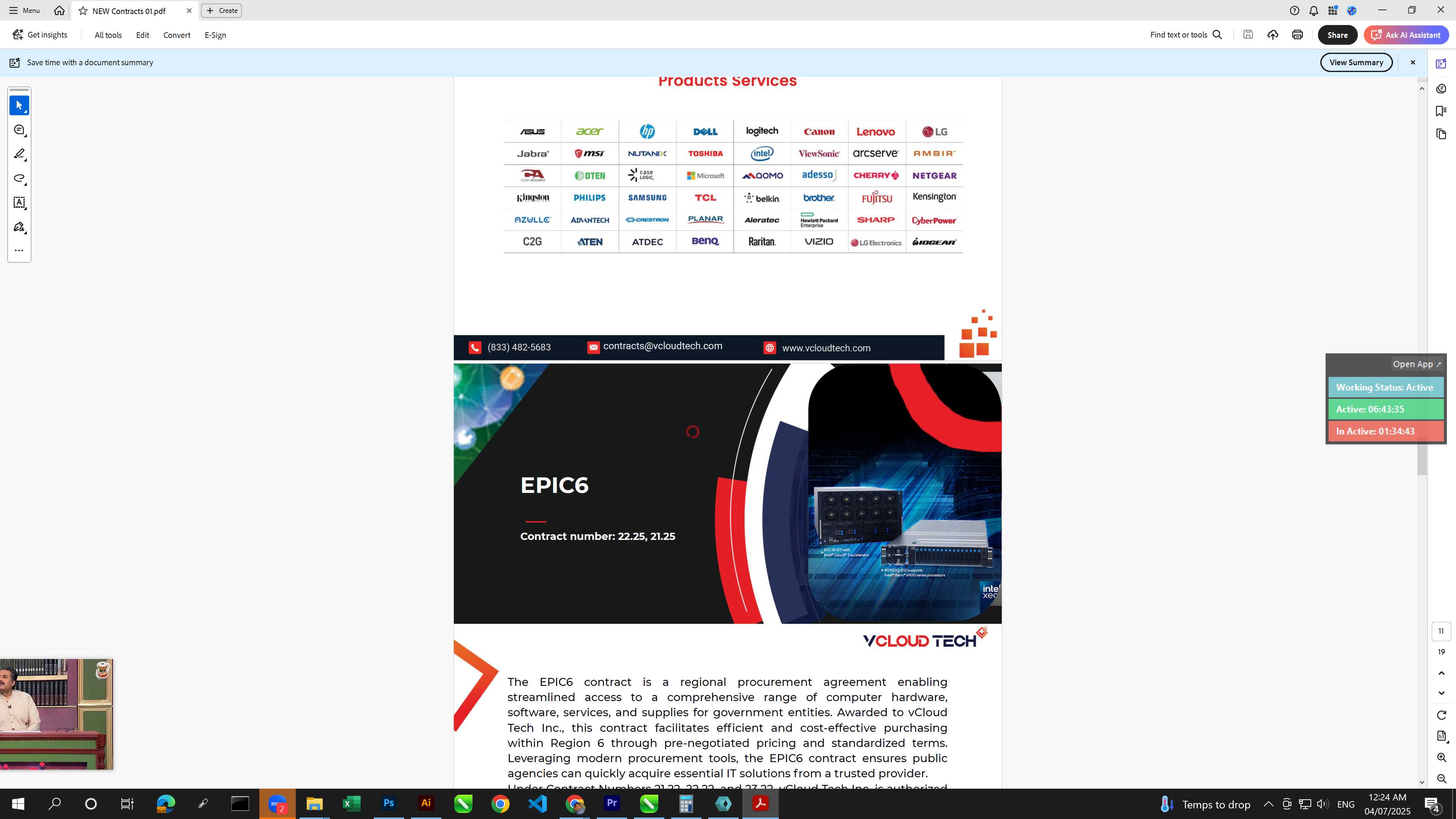Zoom in on the document

point(1441,758)
